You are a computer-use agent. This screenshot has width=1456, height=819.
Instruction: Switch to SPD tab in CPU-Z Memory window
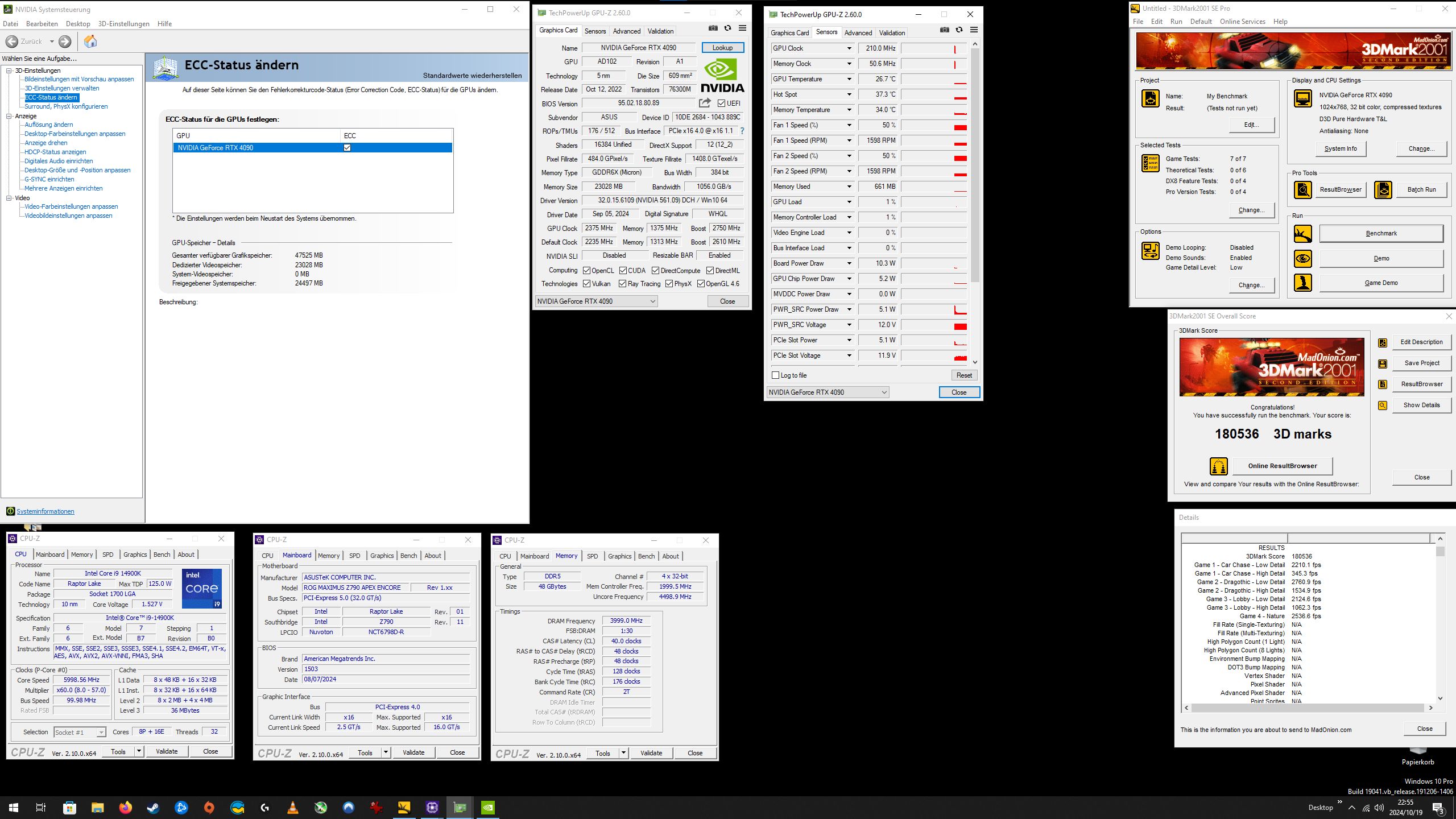[x=592, y=556]
